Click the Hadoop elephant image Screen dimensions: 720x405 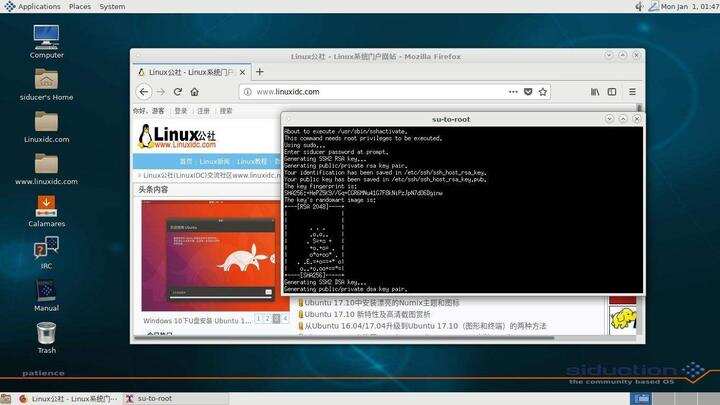[623, 320]
